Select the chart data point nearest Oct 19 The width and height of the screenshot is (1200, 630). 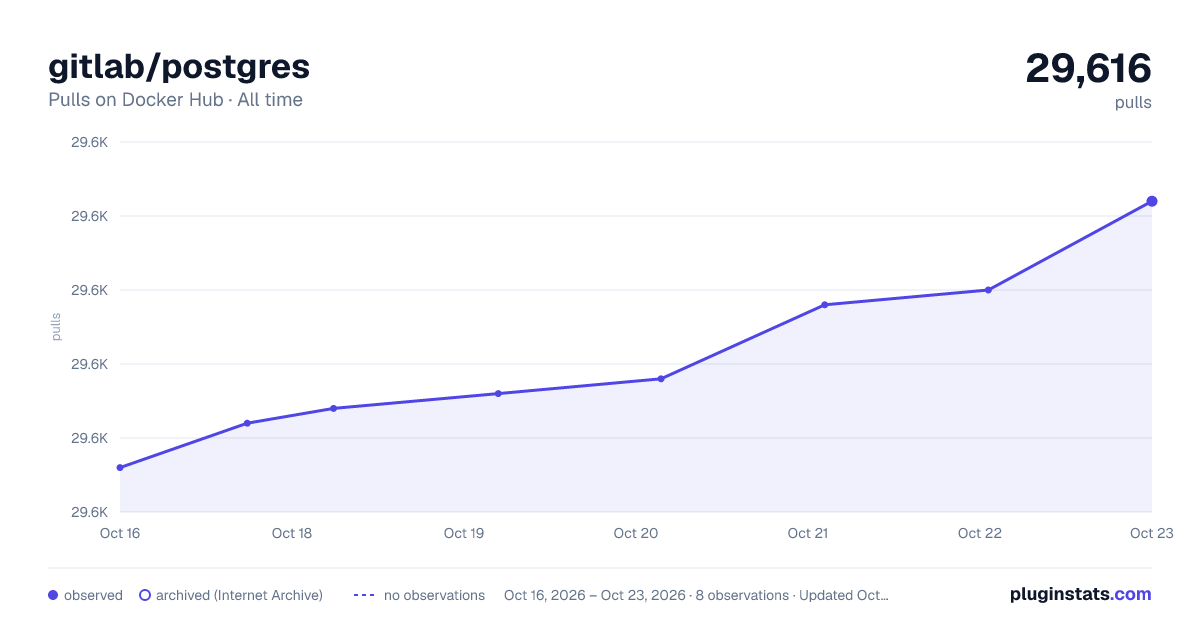[497, 394]
